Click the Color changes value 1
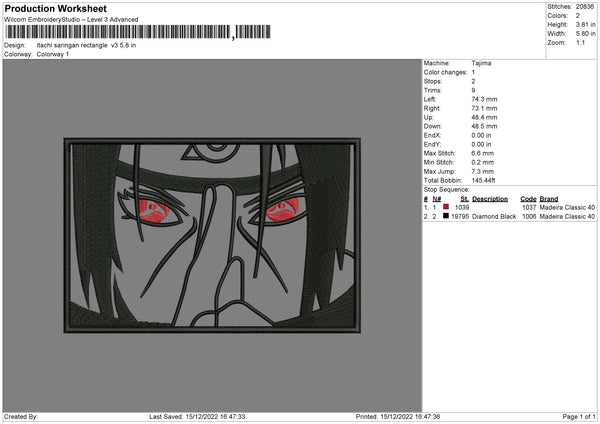This screenshot has height=424, width=600. (x=473, y=72)
